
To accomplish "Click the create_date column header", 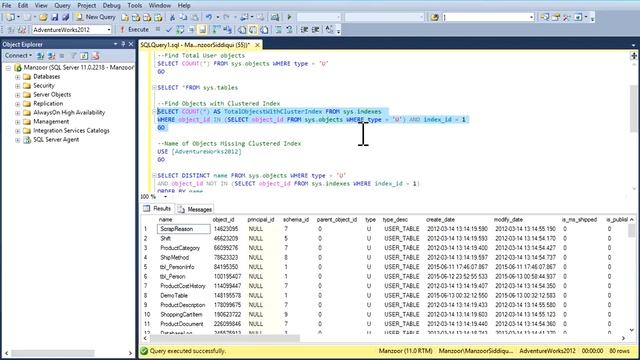I will (x=440, y=220).
